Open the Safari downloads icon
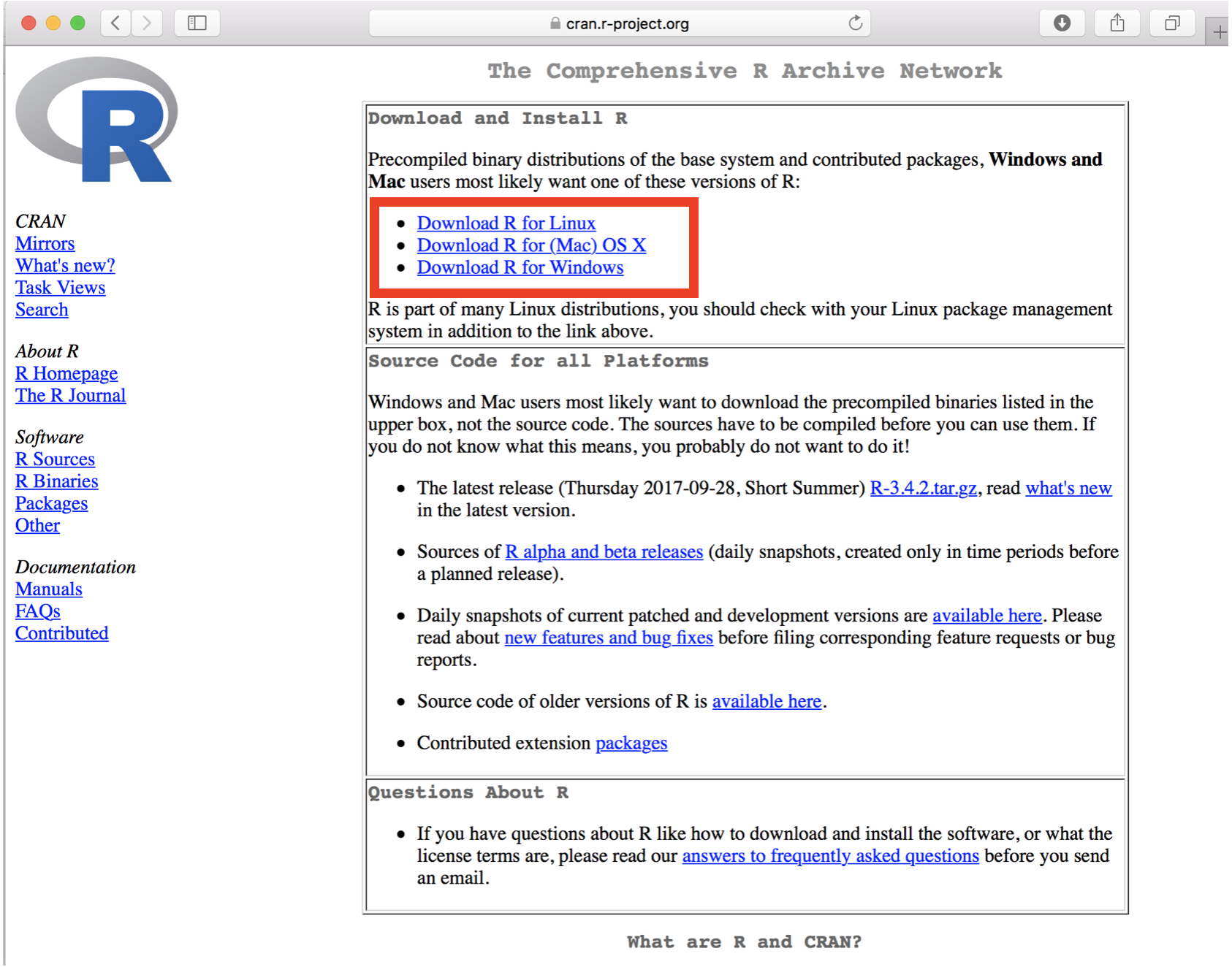 (x=1062, y=23)
